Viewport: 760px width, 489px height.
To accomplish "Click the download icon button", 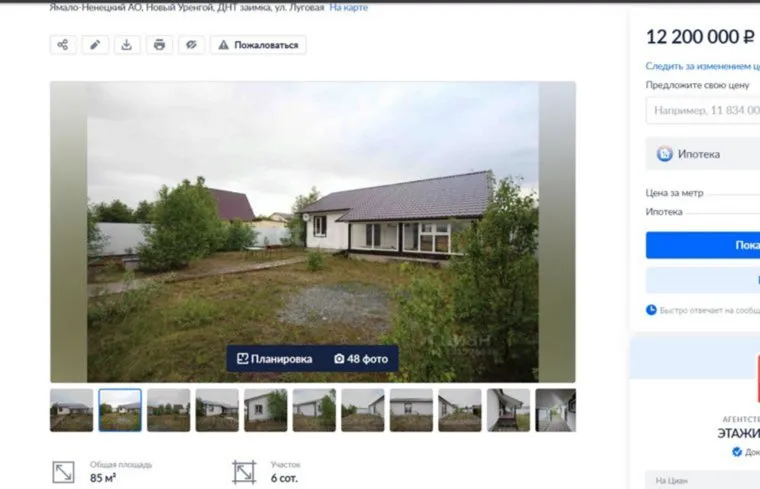I will tap(127, 45).
